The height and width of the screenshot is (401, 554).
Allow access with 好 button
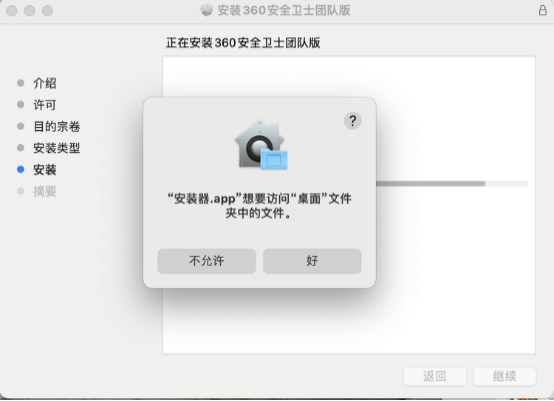pos(312,261)
